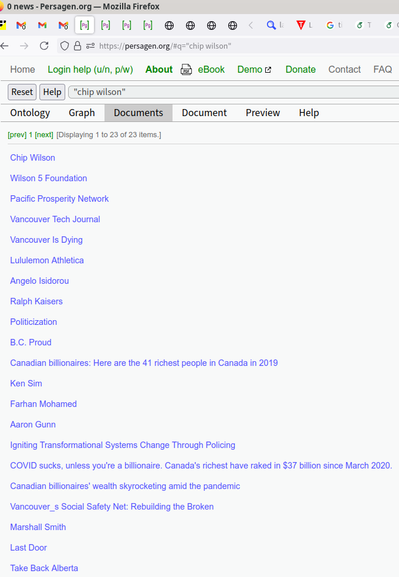Open the Help tab after Preview
Viewport: 399px width, 577px height.
pyautogui.click(x=309, y=113)
